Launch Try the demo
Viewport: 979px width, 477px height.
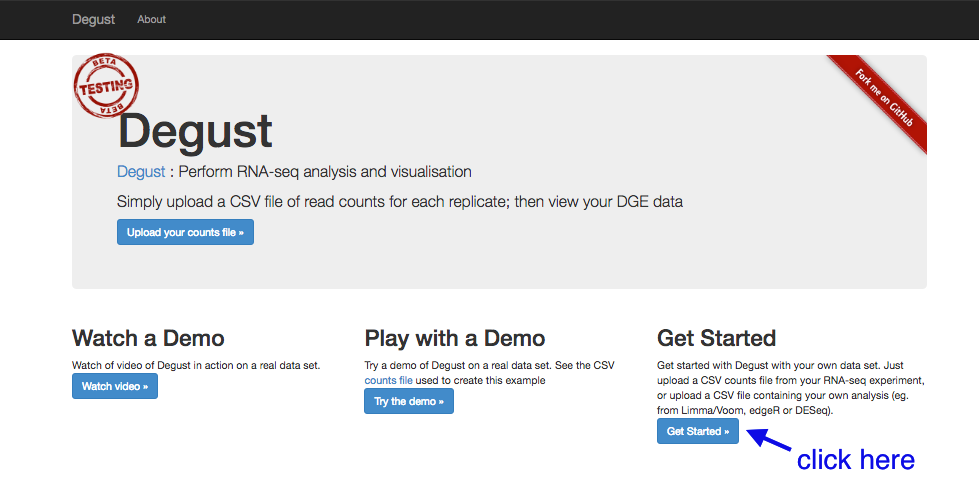pos(409,401)
